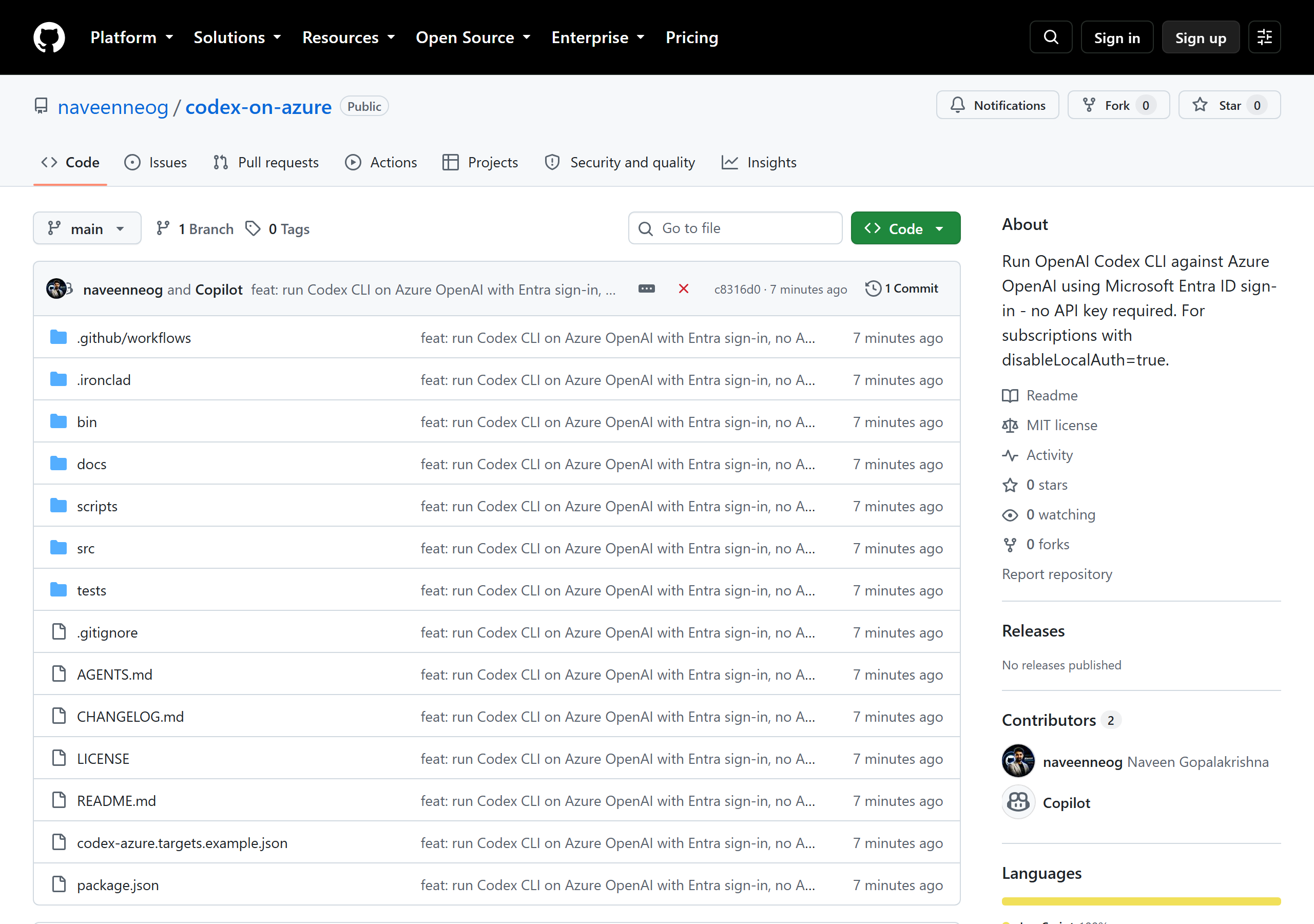This screenshot has height=924, width=1314.
Task: Expand the Open Source menu
Action: (473, 37)
